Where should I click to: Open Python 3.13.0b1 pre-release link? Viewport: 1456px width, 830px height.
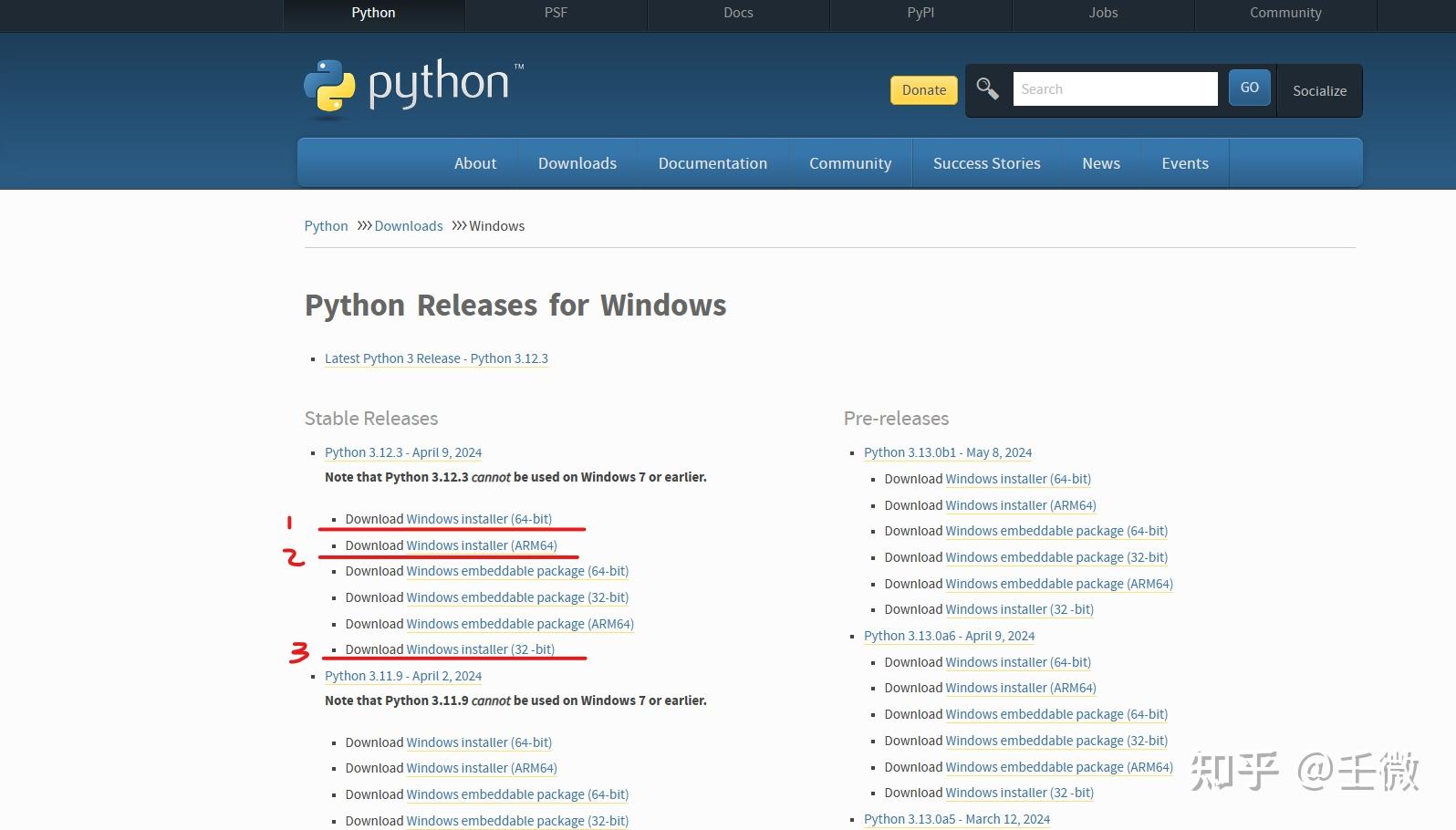point(948,452)
